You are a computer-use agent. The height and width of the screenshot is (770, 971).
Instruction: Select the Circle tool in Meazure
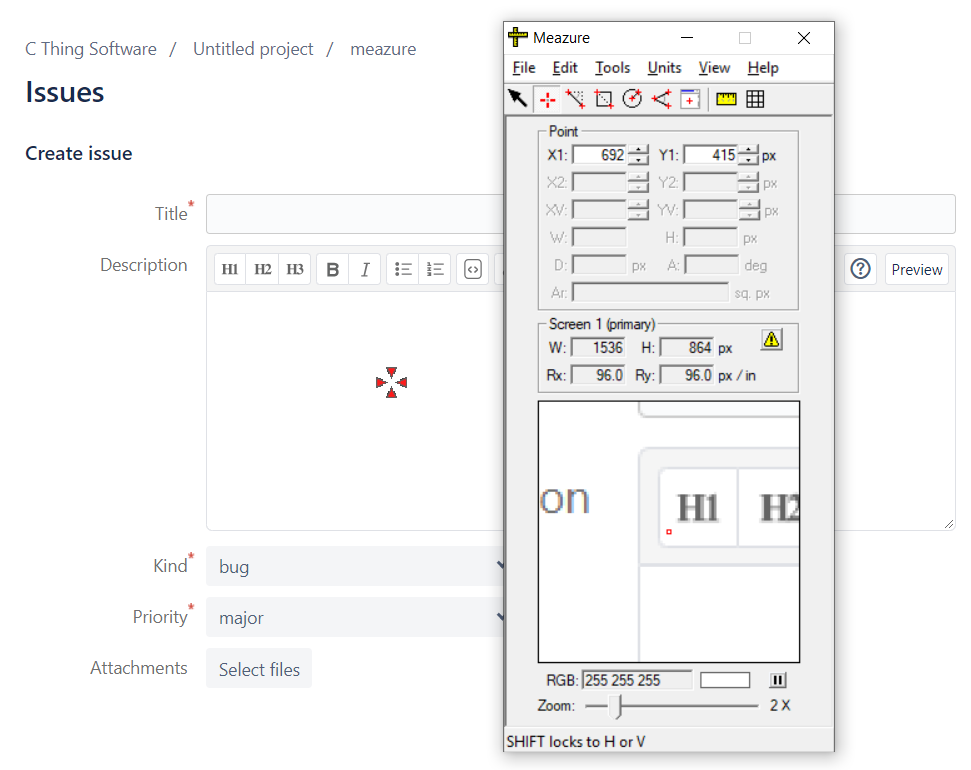(x=632, y=98)
